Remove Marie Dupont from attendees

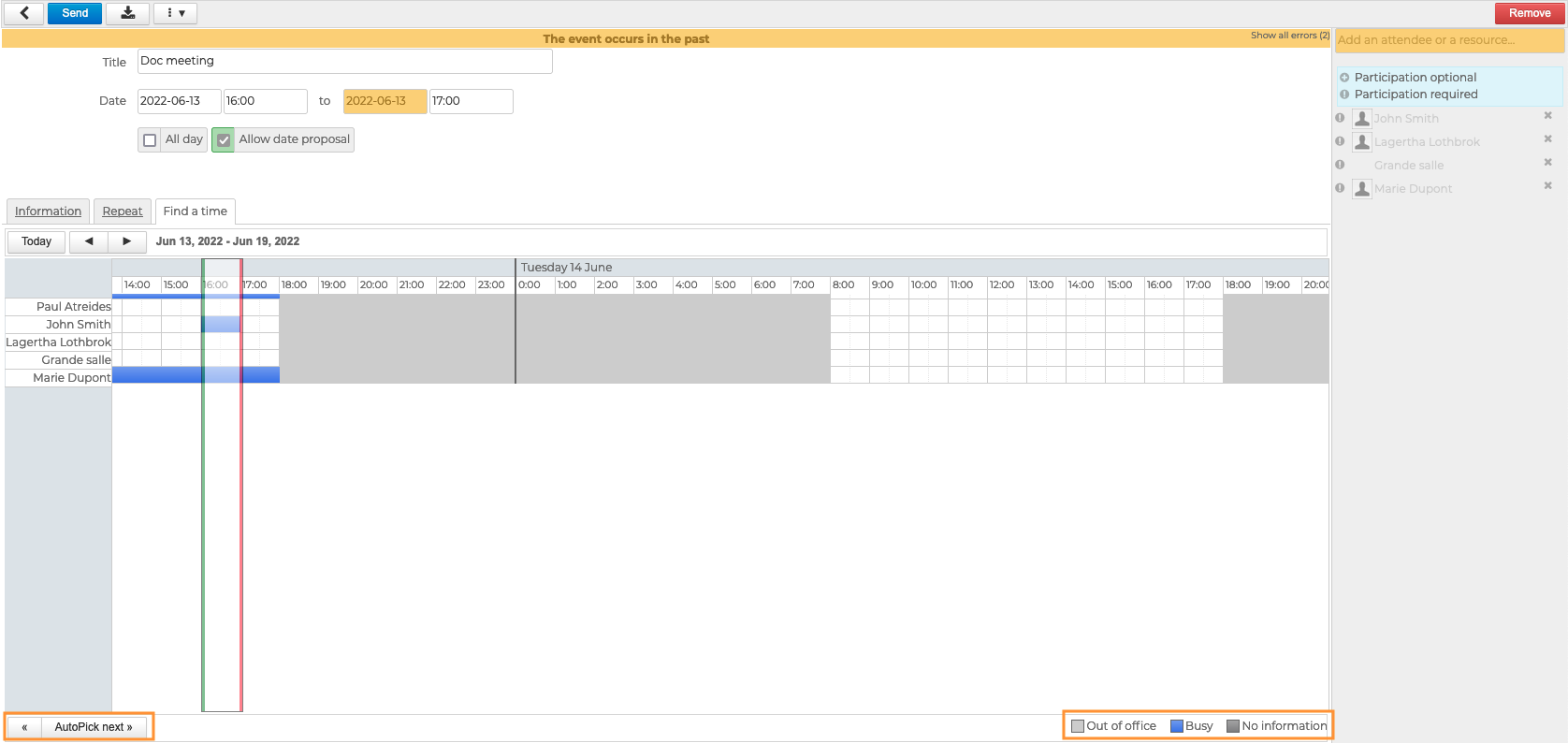pyautogui.click(x=1547, y=186)
